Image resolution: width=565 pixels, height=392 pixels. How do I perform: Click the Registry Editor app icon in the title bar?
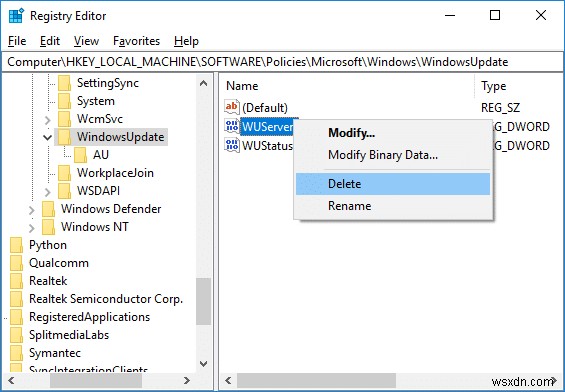(16, 16)
